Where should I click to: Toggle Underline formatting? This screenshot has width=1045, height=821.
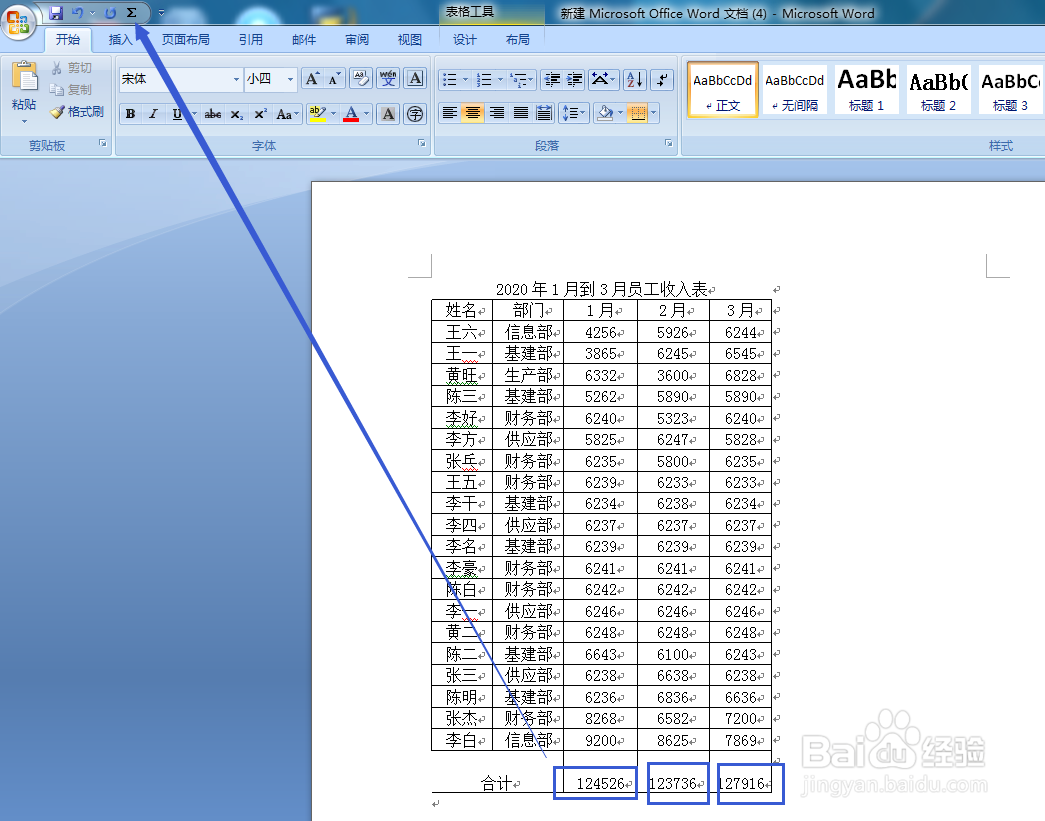coord(177,114)
